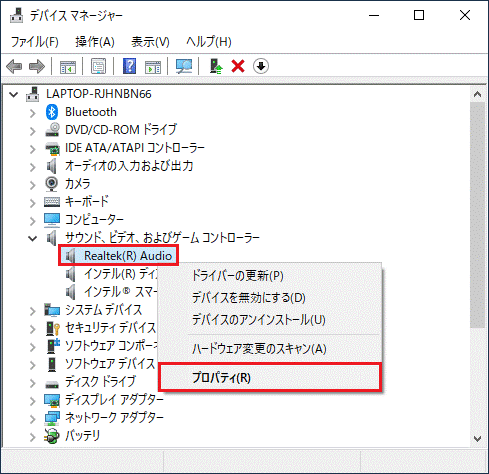Image resolution: width=489 pixels, height=474 pixels.
Task: Select the バッテリ row text
Action: 82,436
